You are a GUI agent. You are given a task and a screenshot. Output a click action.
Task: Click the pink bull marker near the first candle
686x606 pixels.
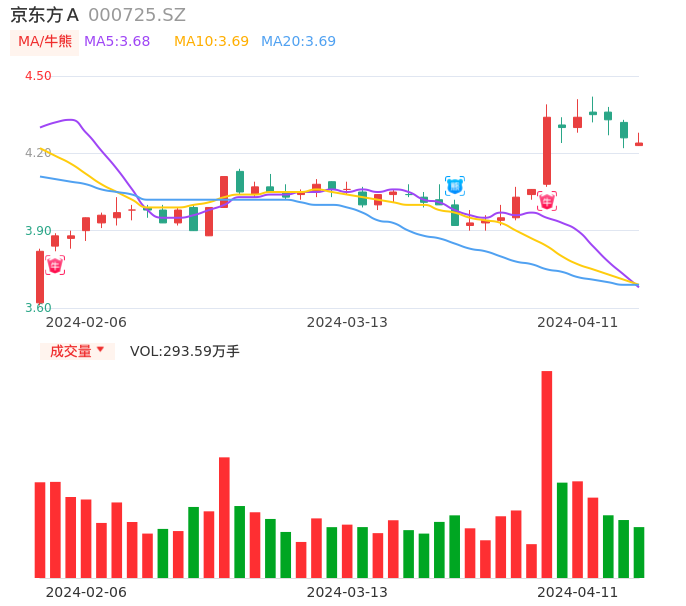pyautogui.click(x=55, y=265)
